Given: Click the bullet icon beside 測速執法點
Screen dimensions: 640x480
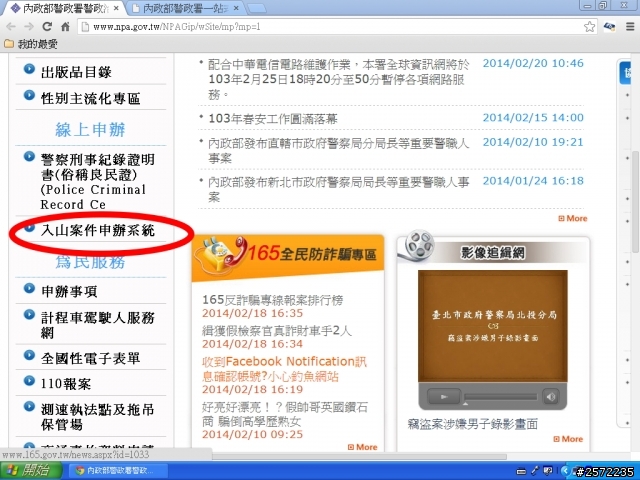Looking at the screenshot, I should click(x=29, y=406).
